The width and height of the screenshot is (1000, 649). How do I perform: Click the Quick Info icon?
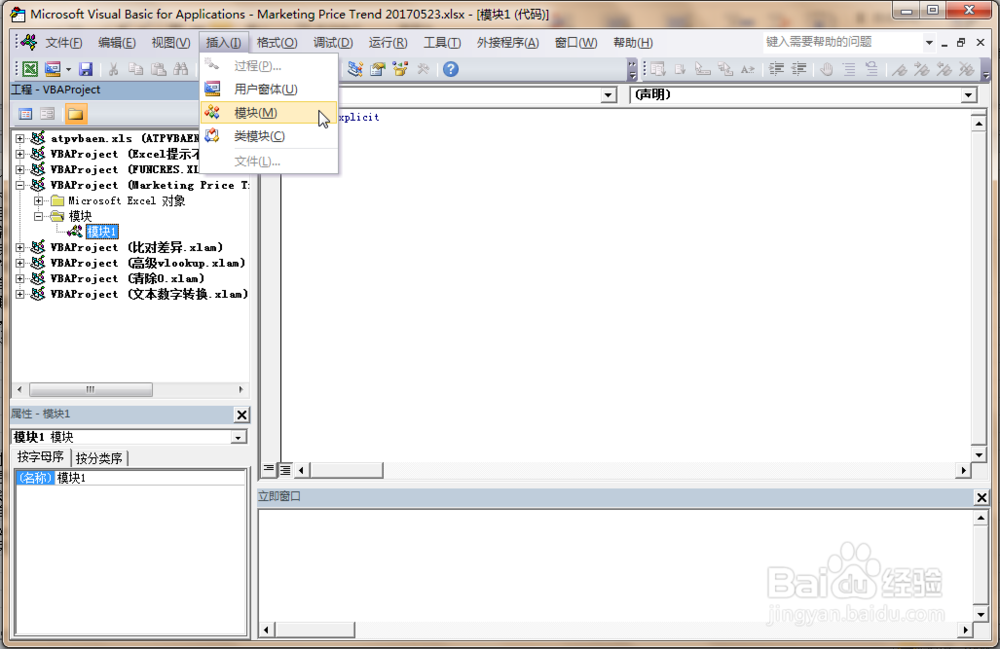click(703, 69)
